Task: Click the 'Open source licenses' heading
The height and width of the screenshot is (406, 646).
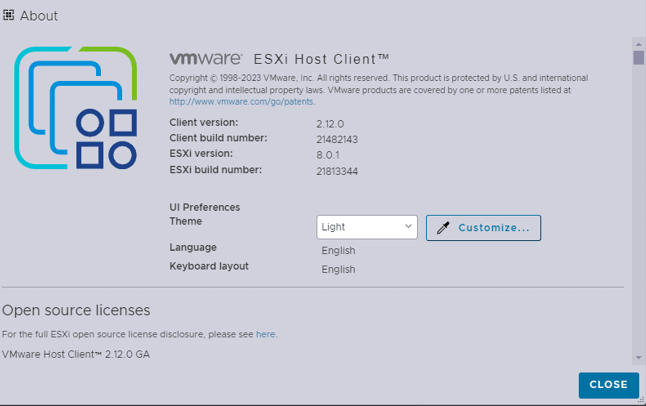Action: tap(76, 310)
